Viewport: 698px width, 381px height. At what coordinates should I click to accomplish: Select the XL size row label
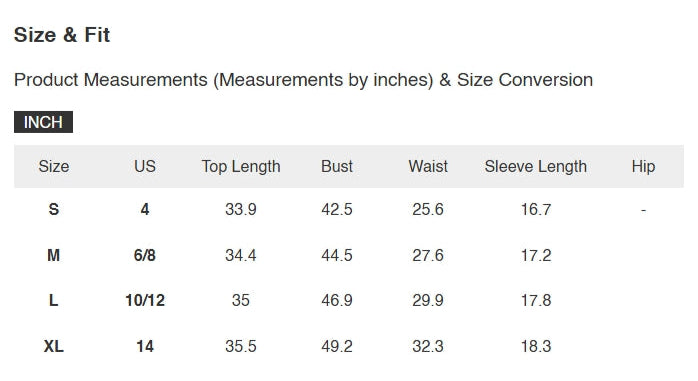(x=53, y=346)
